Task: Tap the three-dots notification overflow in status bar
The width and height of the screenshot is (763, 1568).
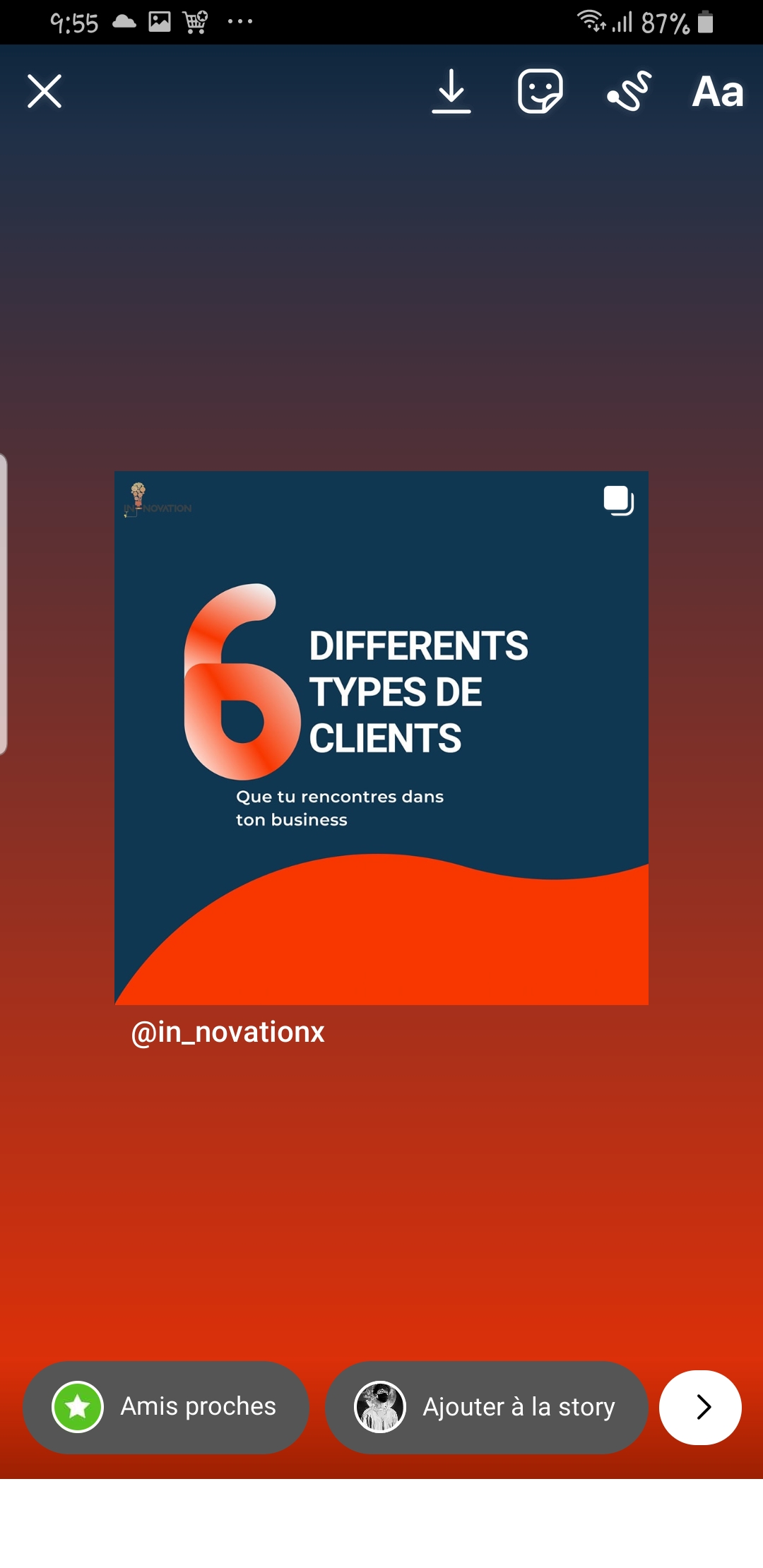Action: pyautogui.click(x=240, y=22)
